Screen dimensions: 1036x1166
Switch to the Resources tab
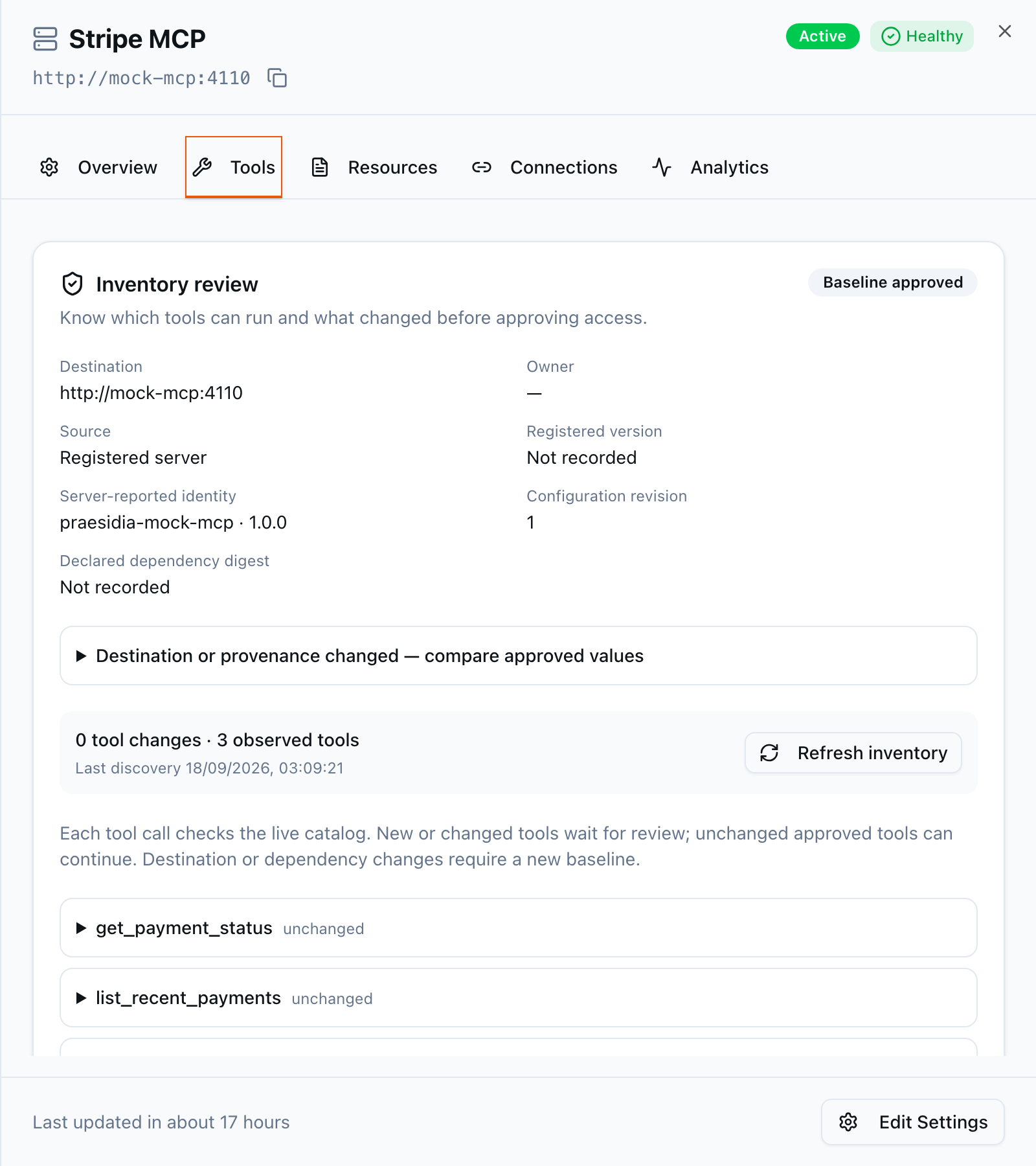pos(374,167)
